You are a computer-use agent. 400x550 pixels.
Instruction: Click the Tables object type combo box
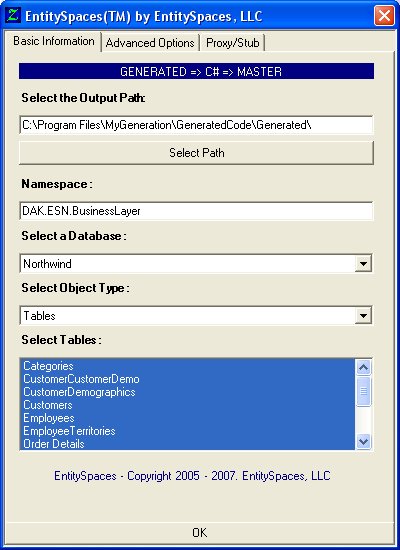196,315
